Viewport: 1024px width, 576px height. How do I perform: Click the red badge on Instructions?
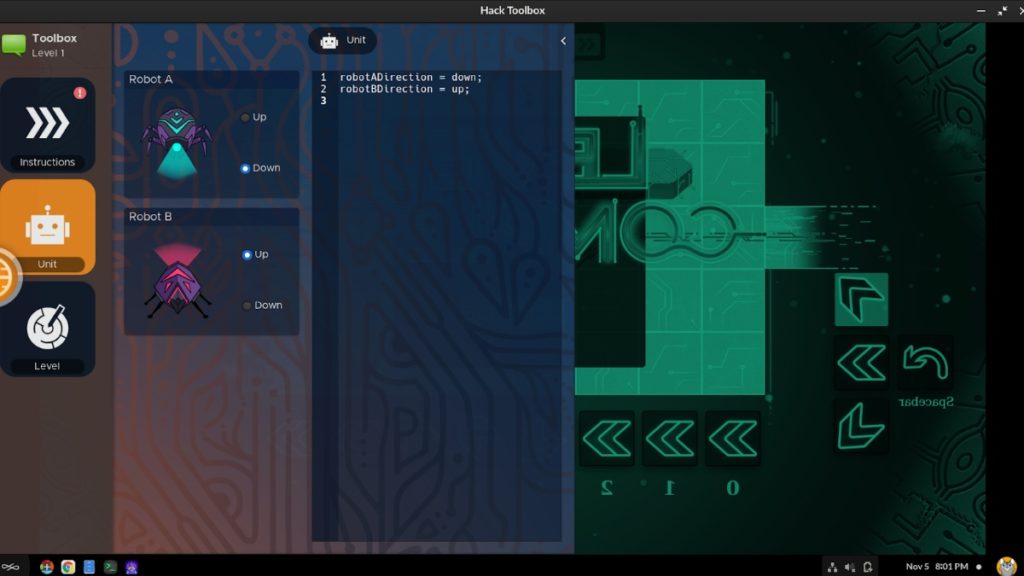pos(81,90)
